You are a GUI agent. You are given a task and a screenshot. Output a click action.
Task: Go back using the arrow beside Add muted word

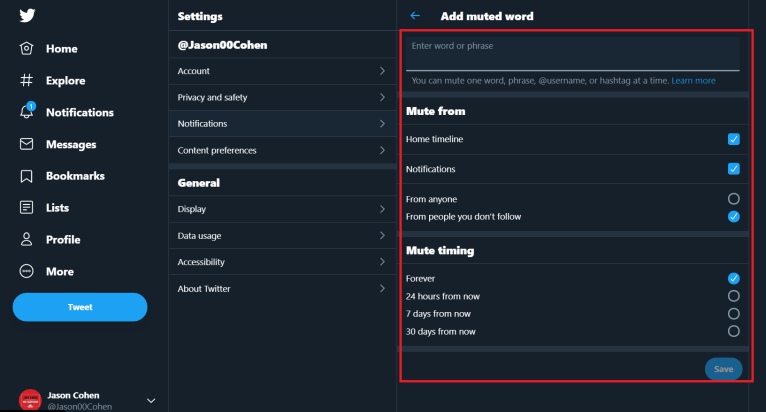[x=415, y=16]
